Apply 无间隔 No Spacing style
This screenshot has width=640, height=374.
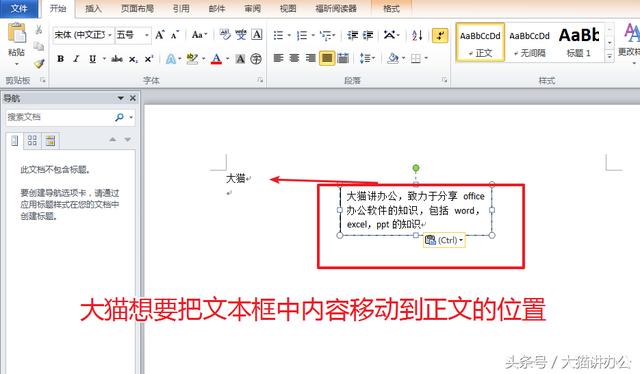tap(529, 42)
